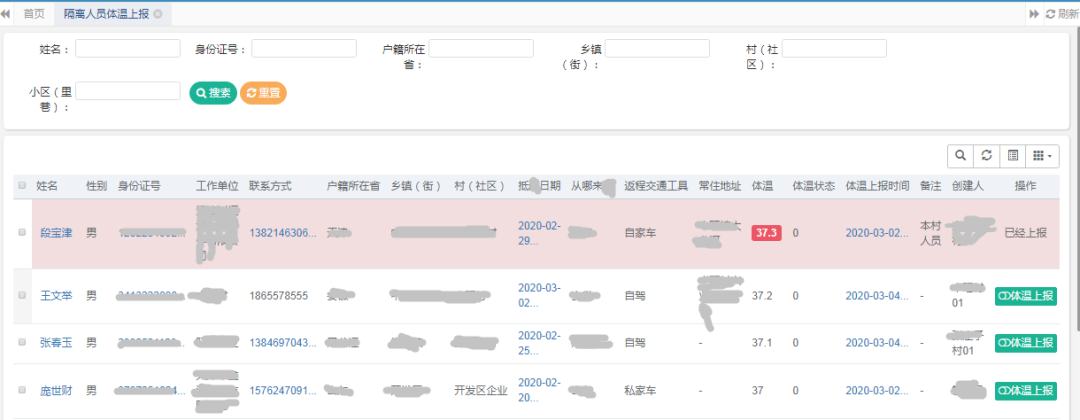Click the 刷新 refresh button at top right
1080x420 pixels.
(x=1061, y=14)
